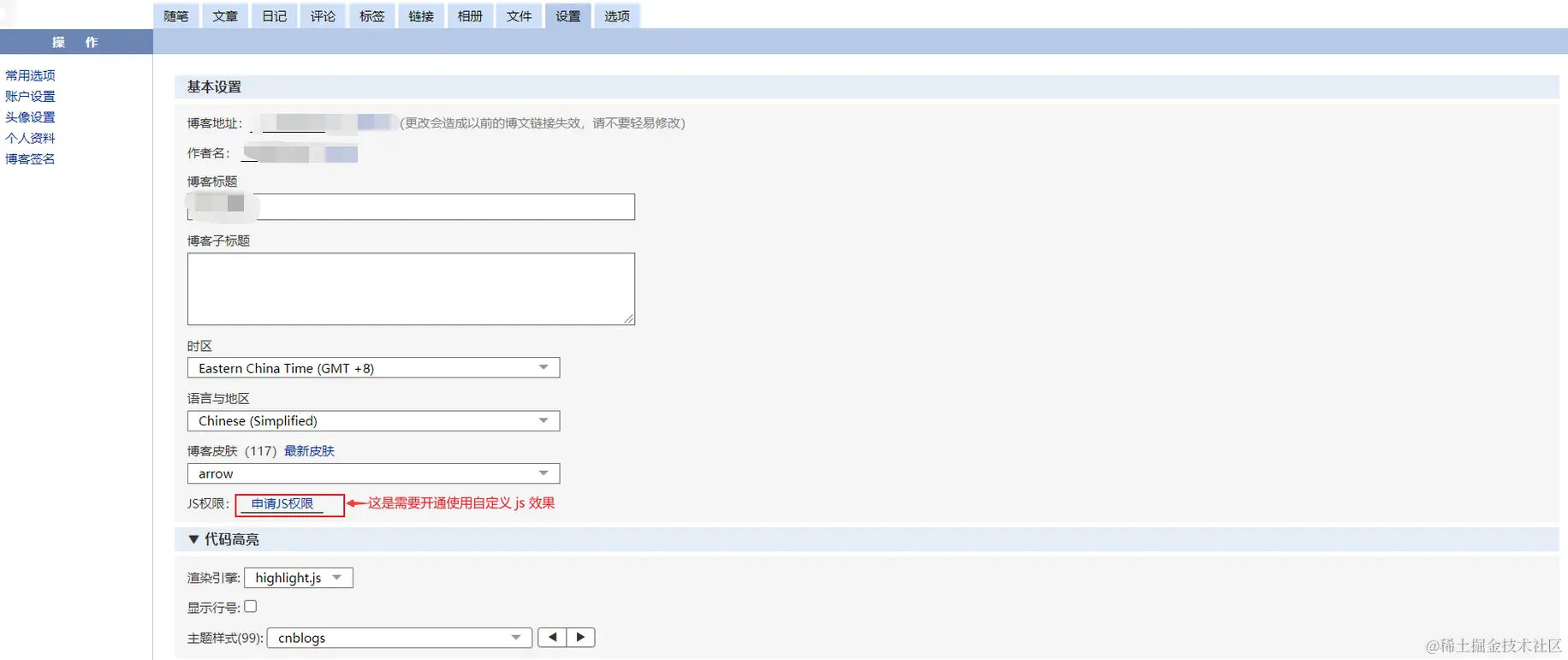Screen dimensions: 1568x660
Task: Open 个人资料 sidebar link
Action: pos(30,138)
